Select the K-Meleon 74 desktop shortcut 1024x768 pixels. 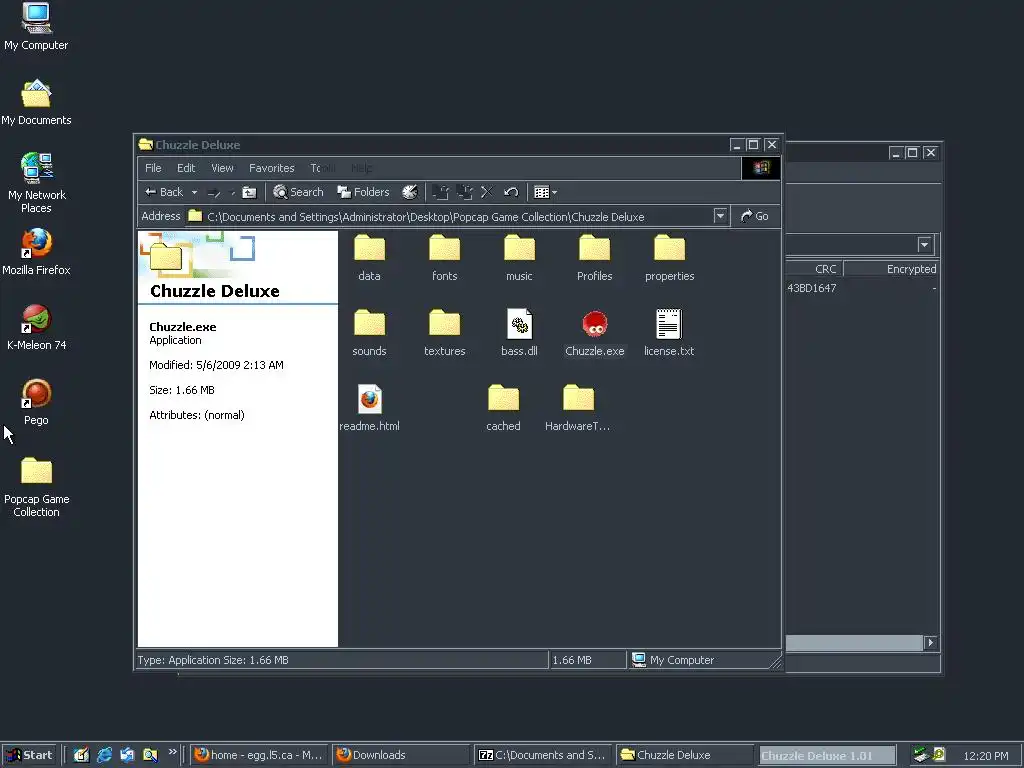[x=36, y=328]
